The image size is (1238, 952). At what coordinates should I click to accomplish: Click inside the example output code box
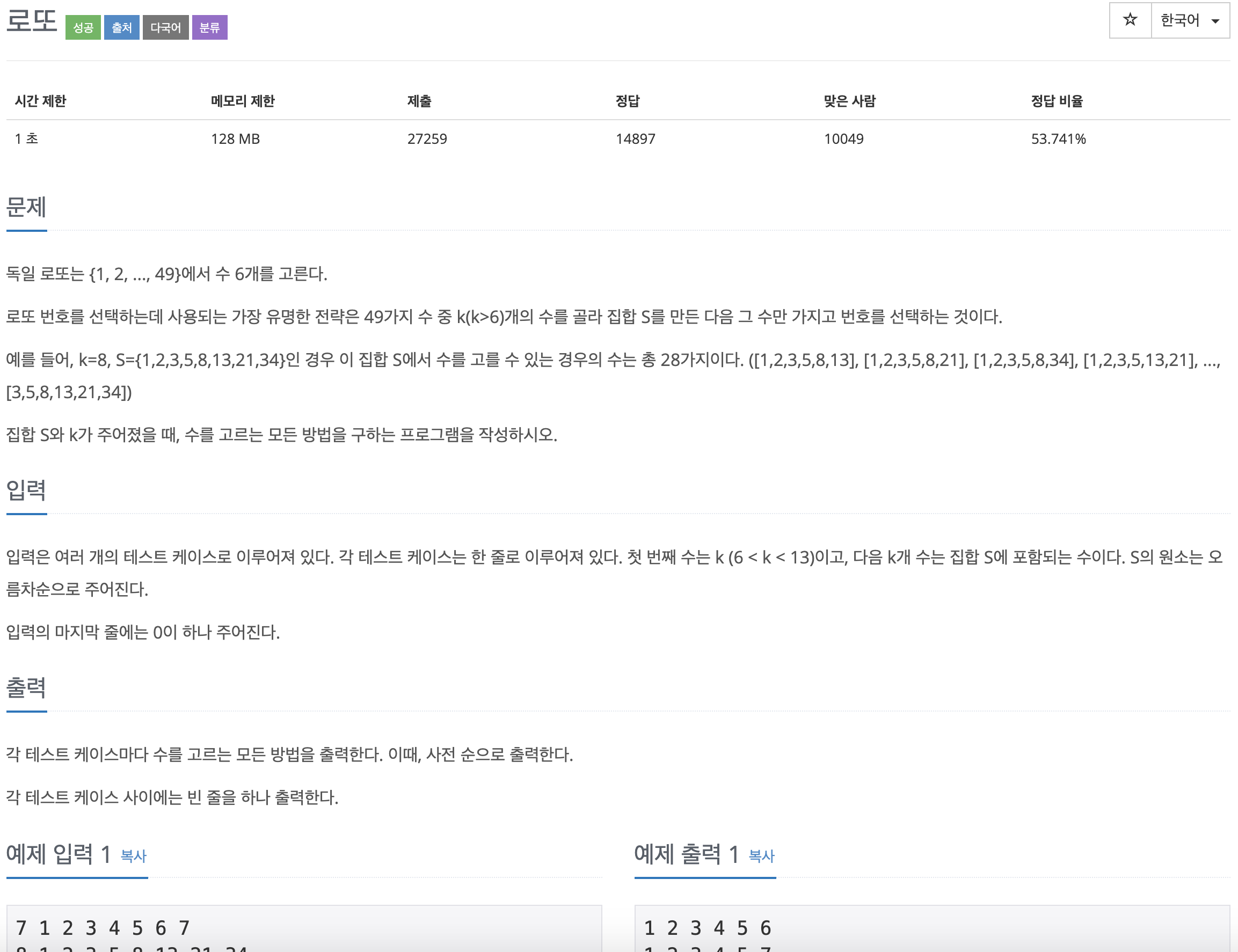931,929
